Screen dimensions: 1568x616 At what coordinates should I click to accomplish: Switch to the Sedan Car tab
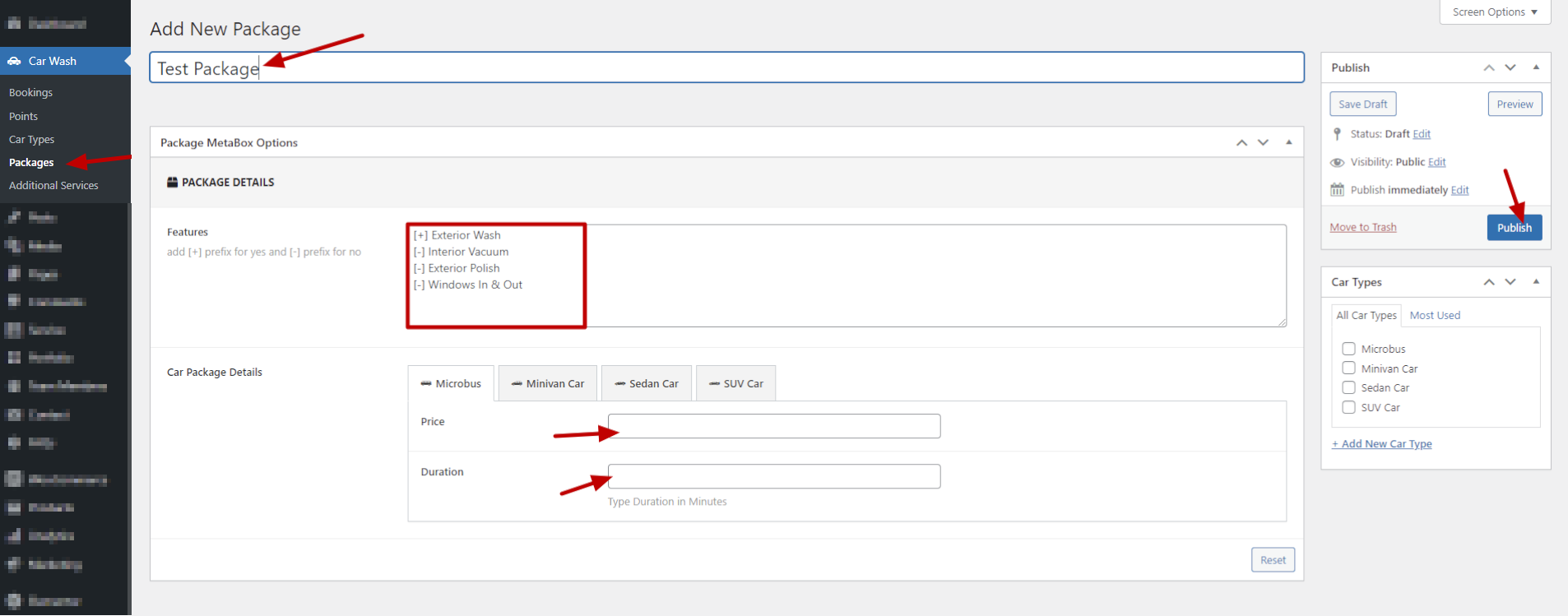tap(647, 383)
